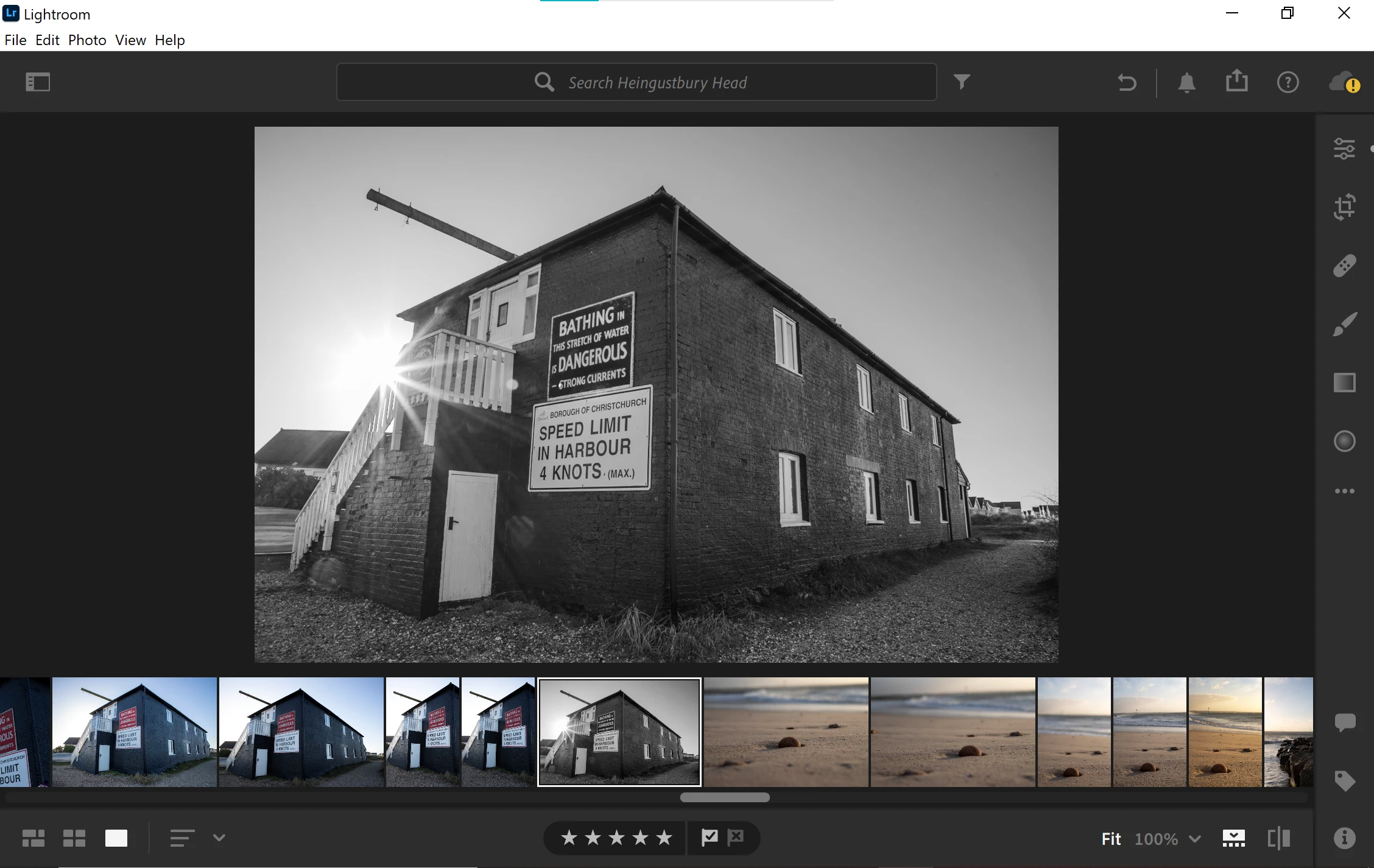Open the Edit sliders panel
This screenshot has height=868, width=1374.
[1344, 149]
